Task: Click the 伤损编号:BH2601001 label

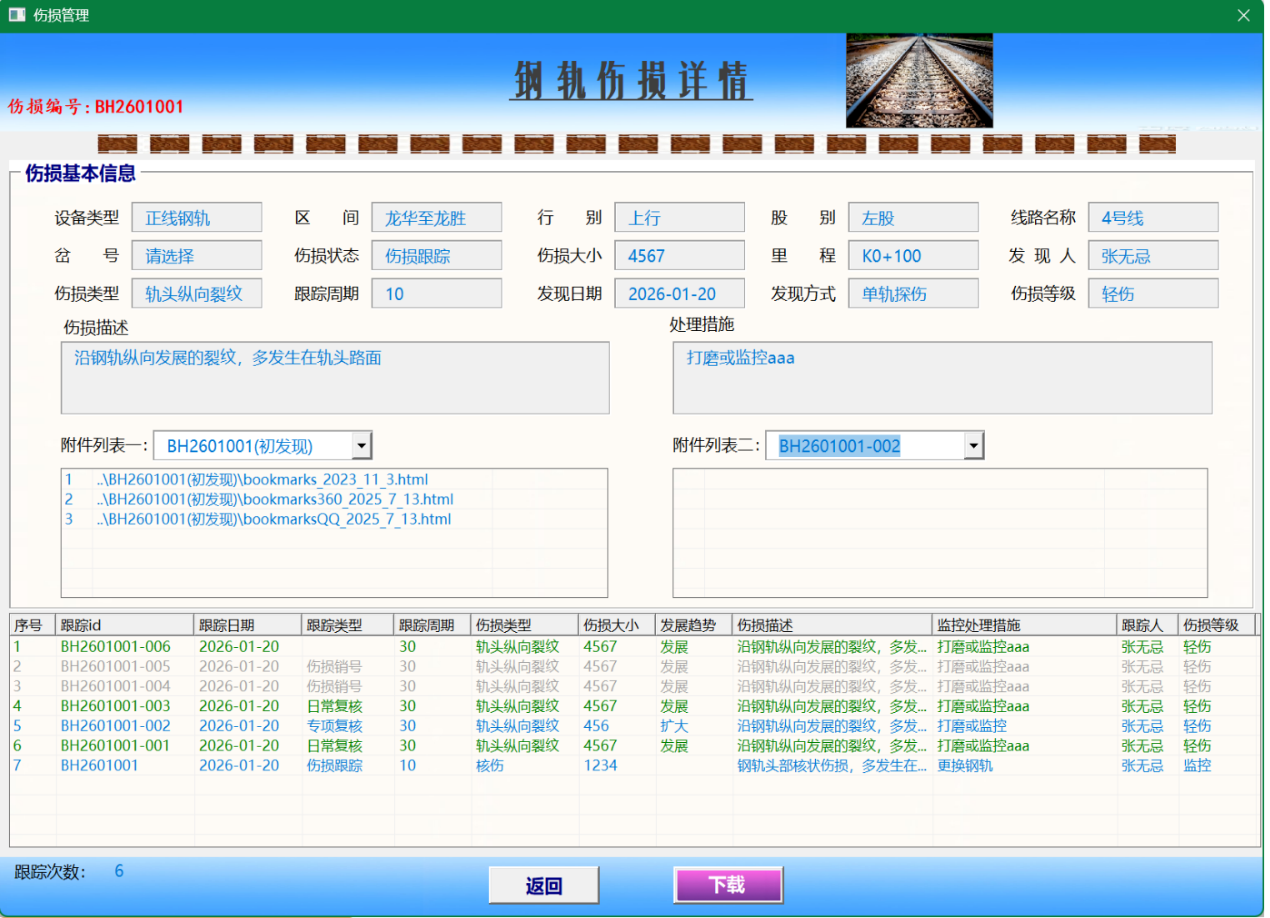Action: pos(96,107)
